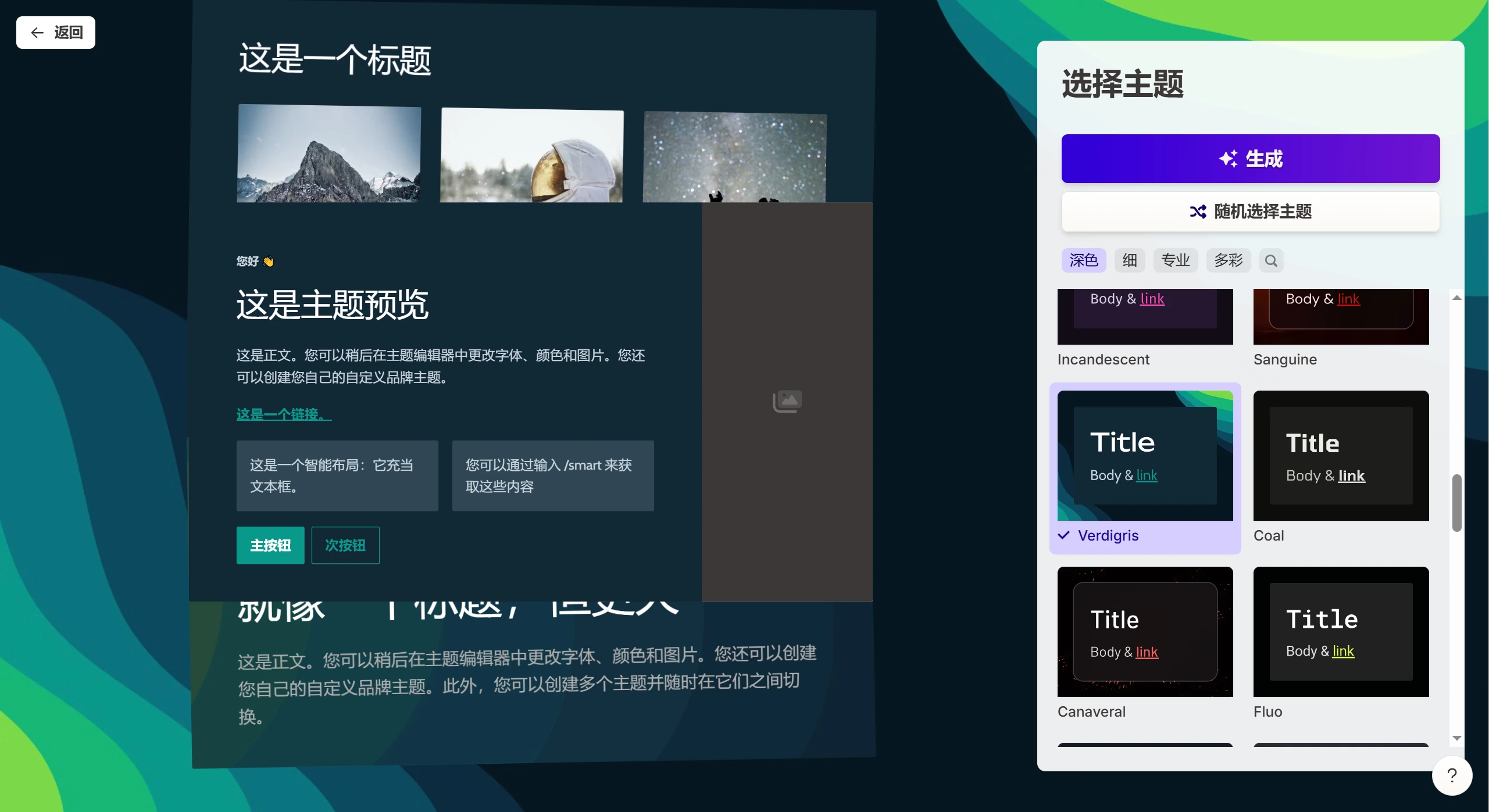Viewport: 1489px width, 812px height.
Task: Choose the Incandescent theme thumbnail
Action: tap(1145, 317)
